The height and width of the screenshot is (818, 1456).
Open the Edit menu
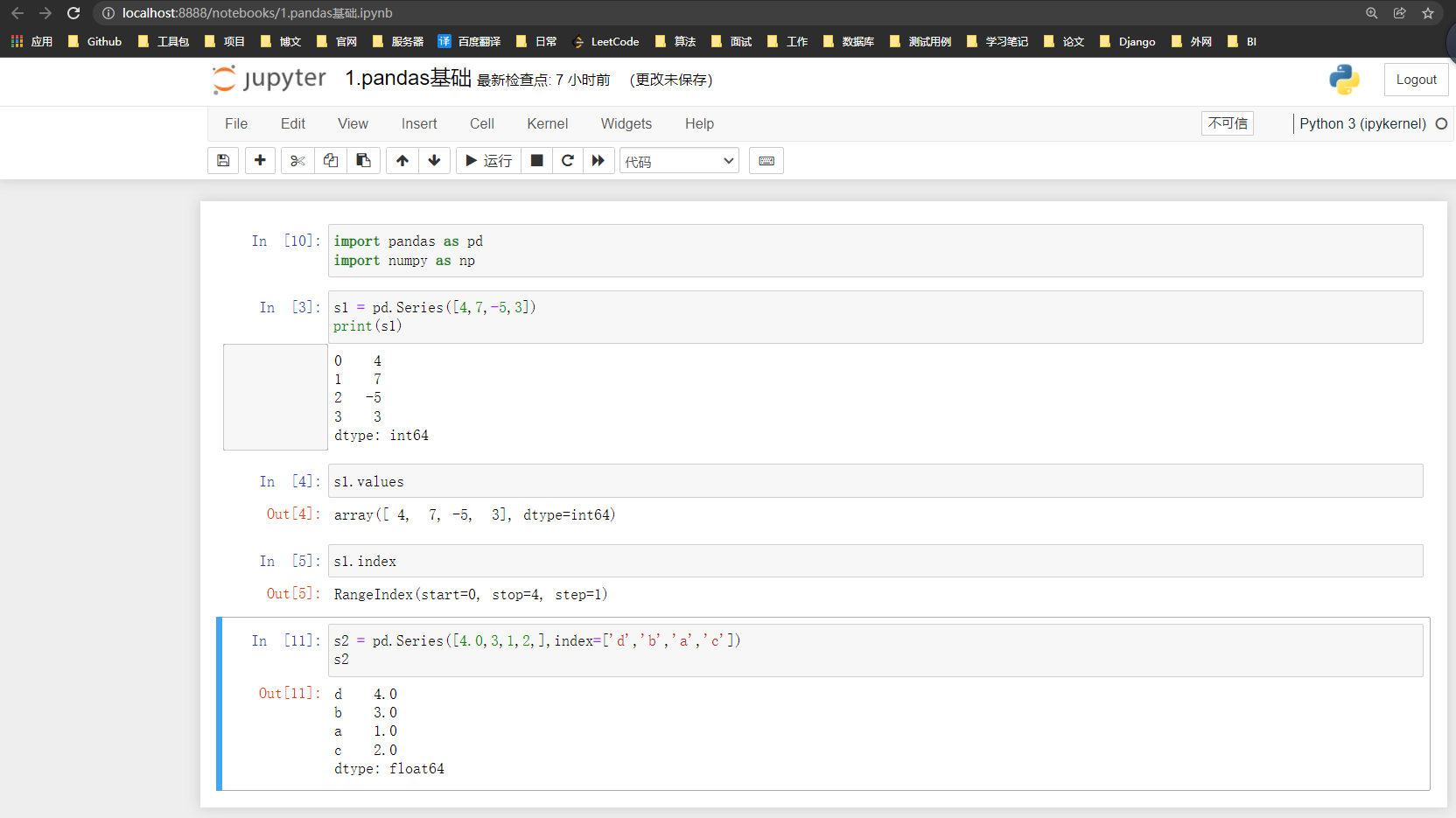293,124
